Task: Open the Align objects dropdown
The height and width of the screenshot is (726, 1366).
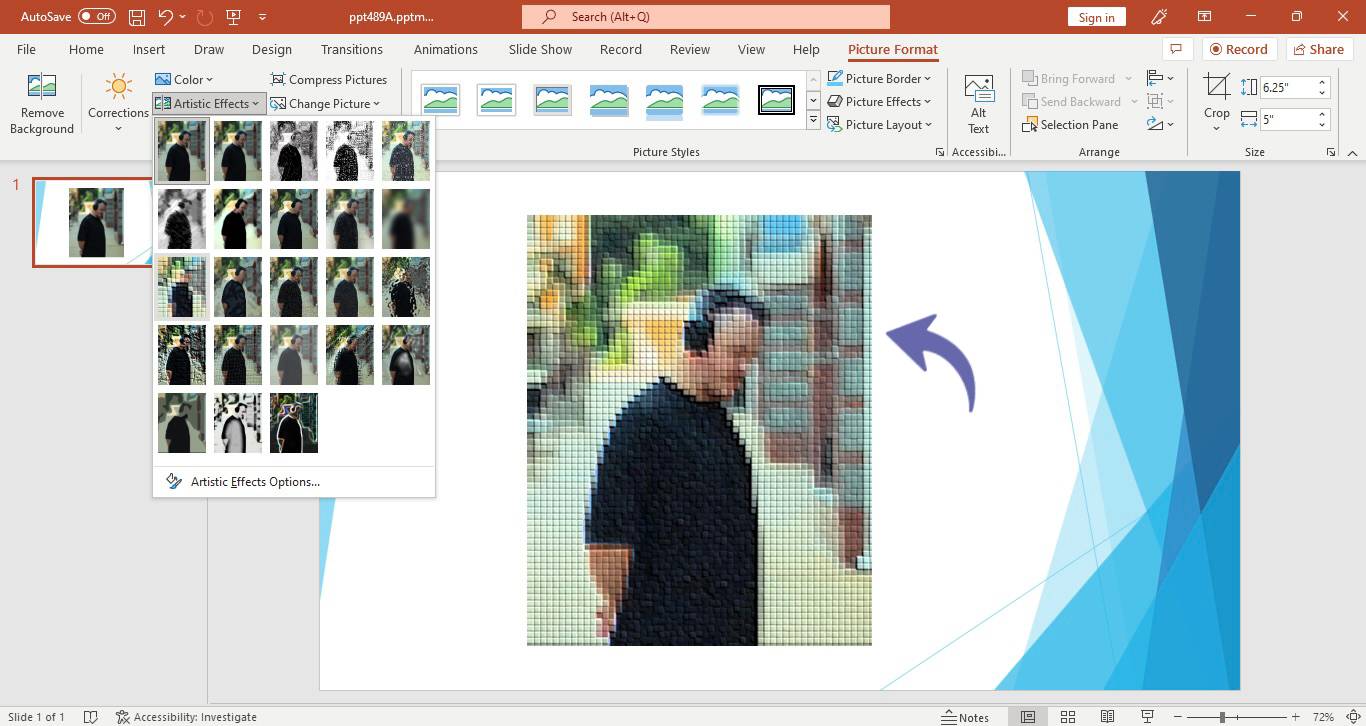Action: click(1160, 78)
